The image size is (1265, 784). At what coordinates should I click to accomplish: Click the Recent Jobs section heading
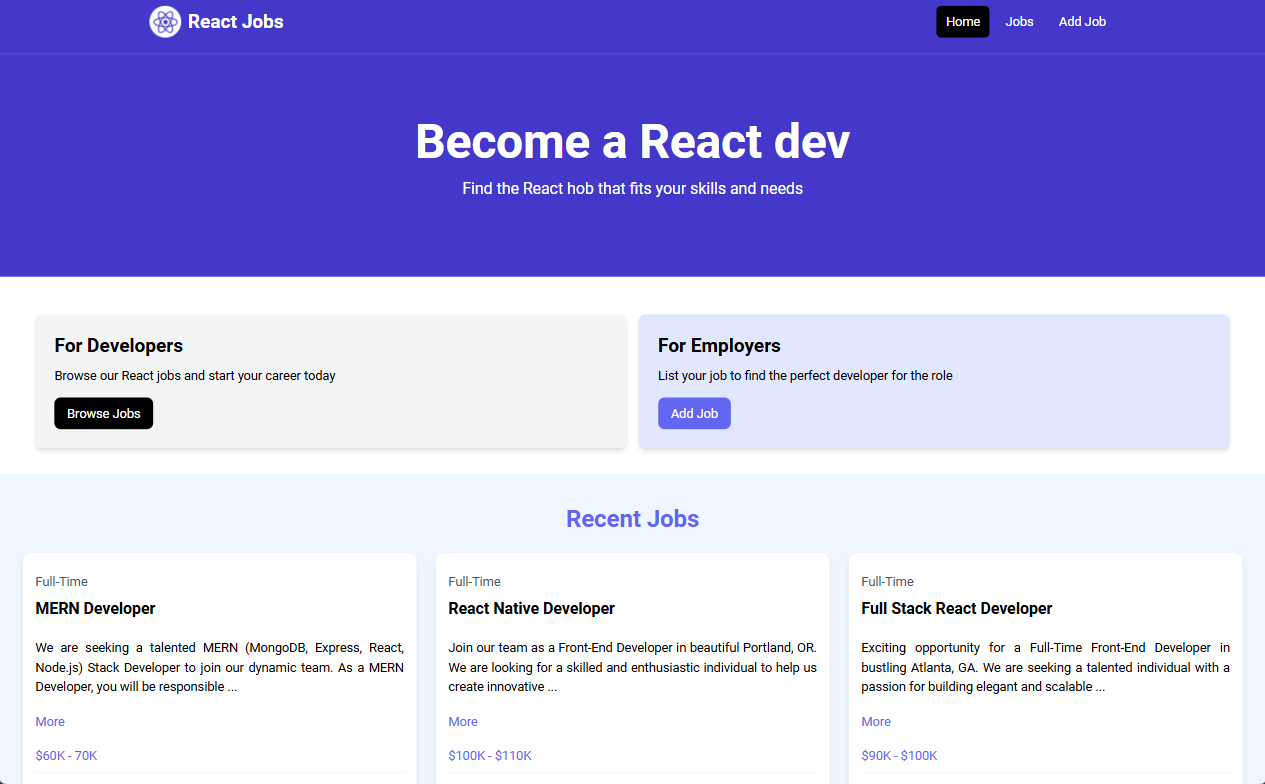click(632, 519)
